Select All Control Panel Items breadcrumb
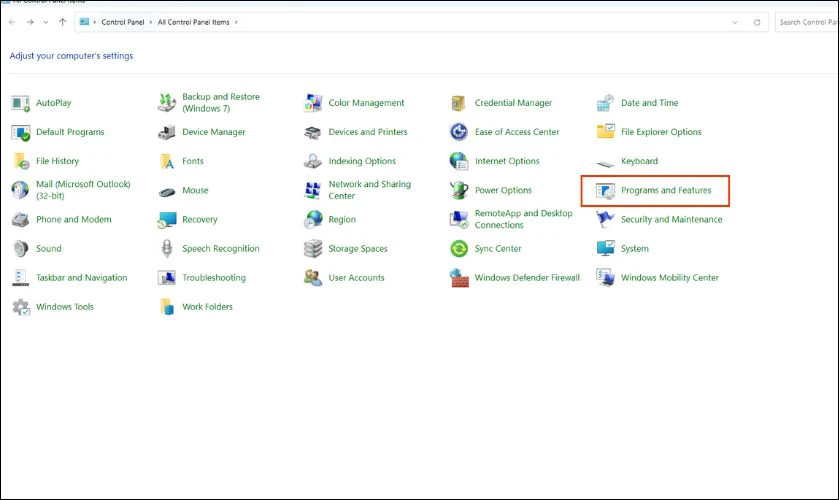The image size is (840, 500). coord(194,22)
